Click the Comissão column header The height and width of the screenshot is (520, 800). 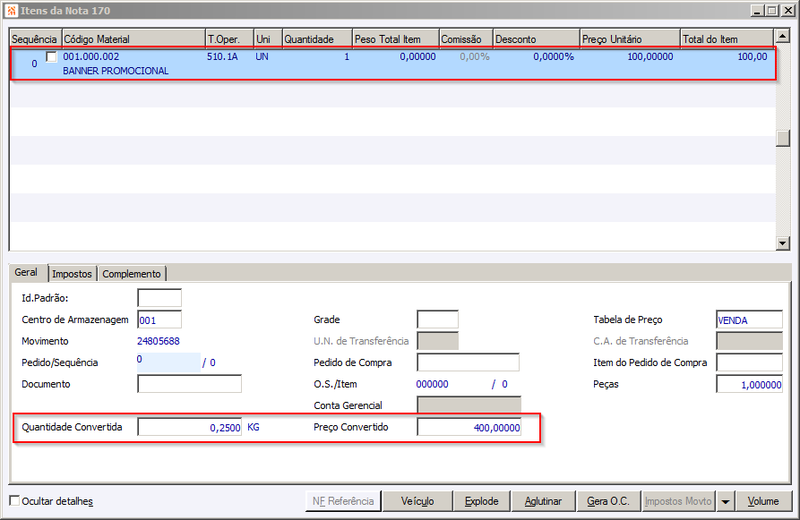tap(466, 39)
